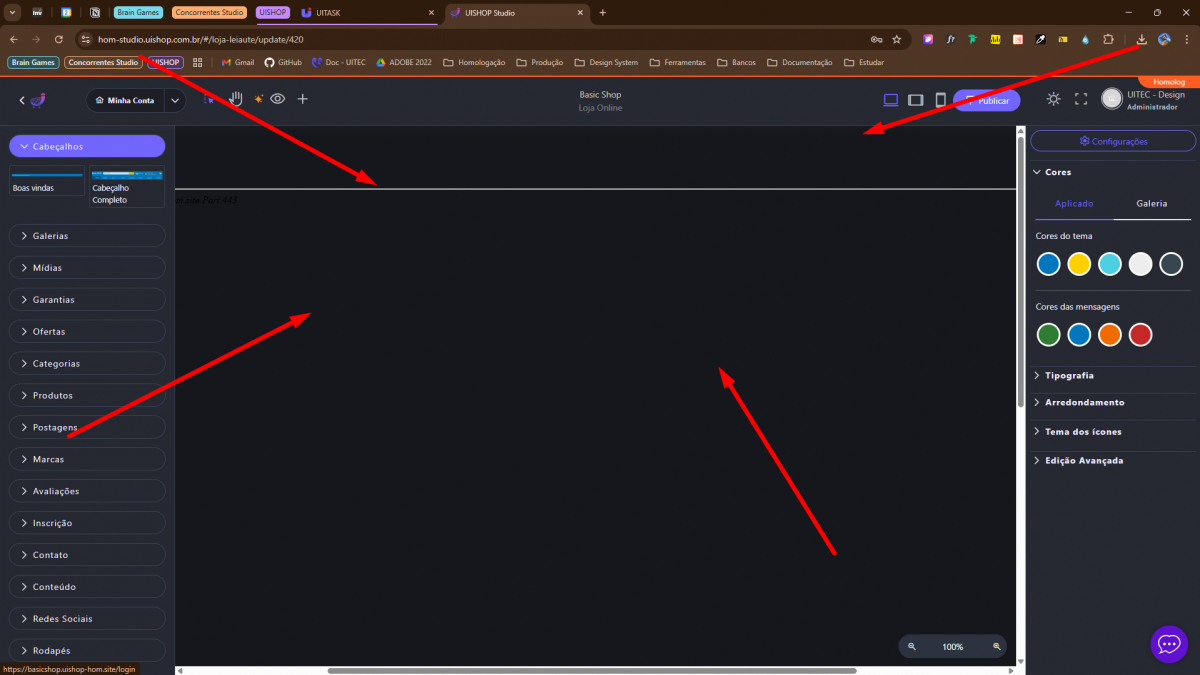This screenshot has height=675, width=1200.
Task: Expand the Galerias category
Action: pyautogui.click(x=87, y=236)
